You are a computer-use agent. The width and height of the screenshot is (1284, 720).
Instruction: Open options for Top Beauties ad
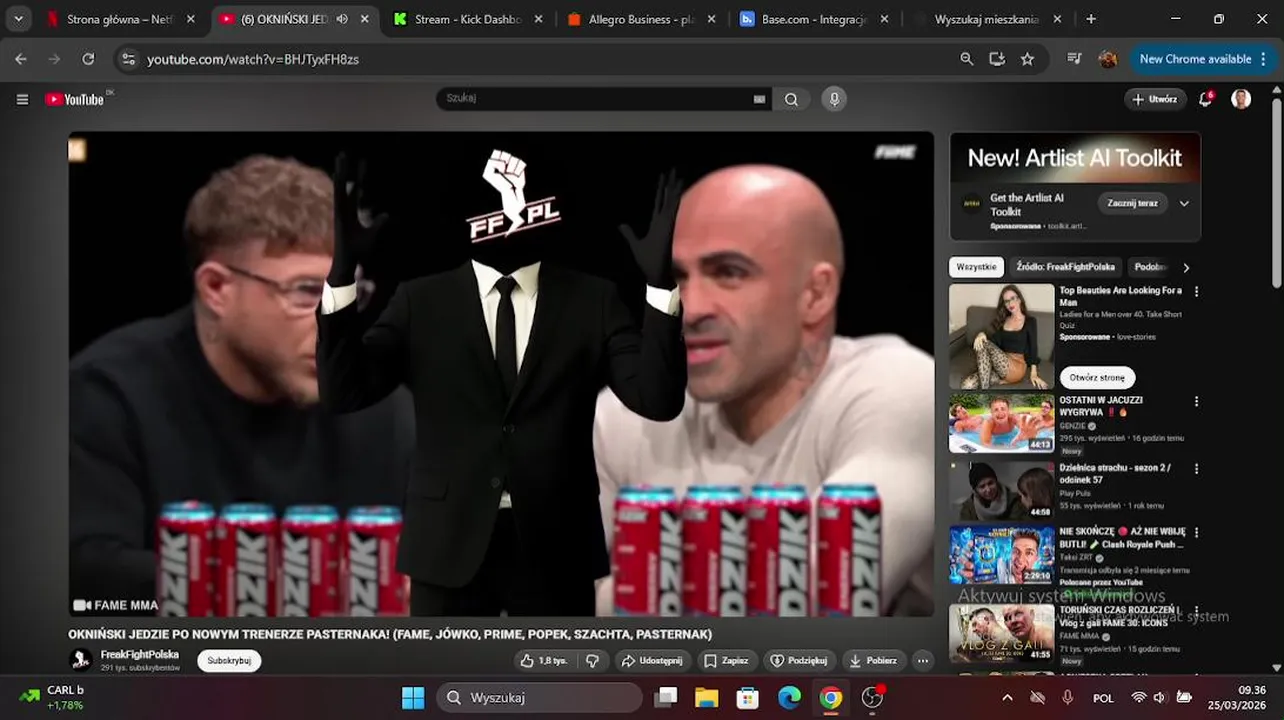(x=1196, y=292)
